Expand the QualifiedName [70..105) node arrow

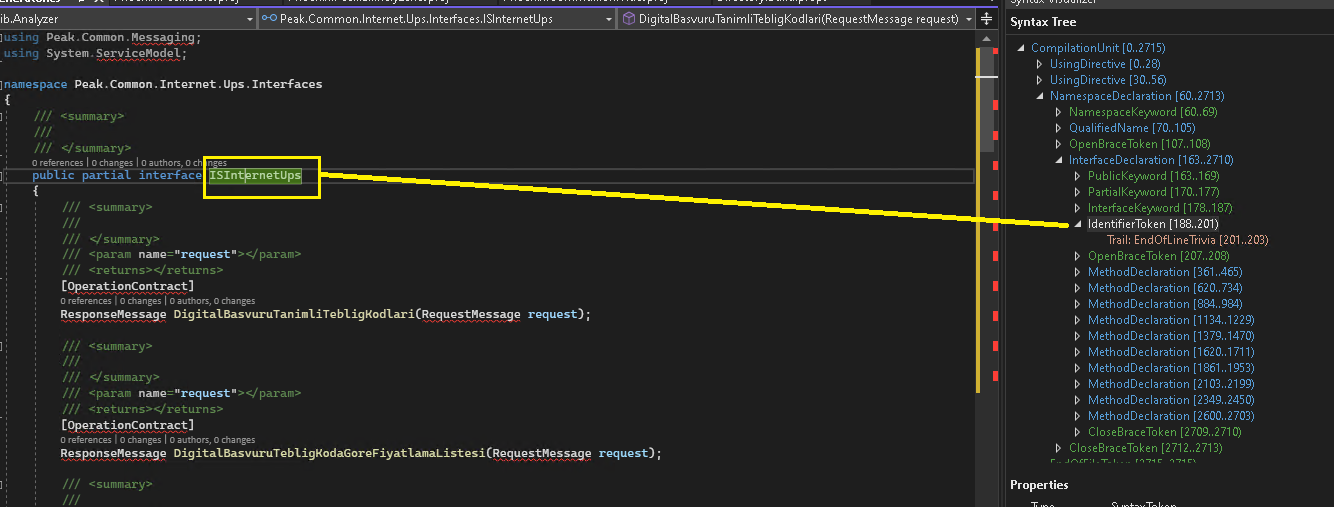tap(1059, 128)
